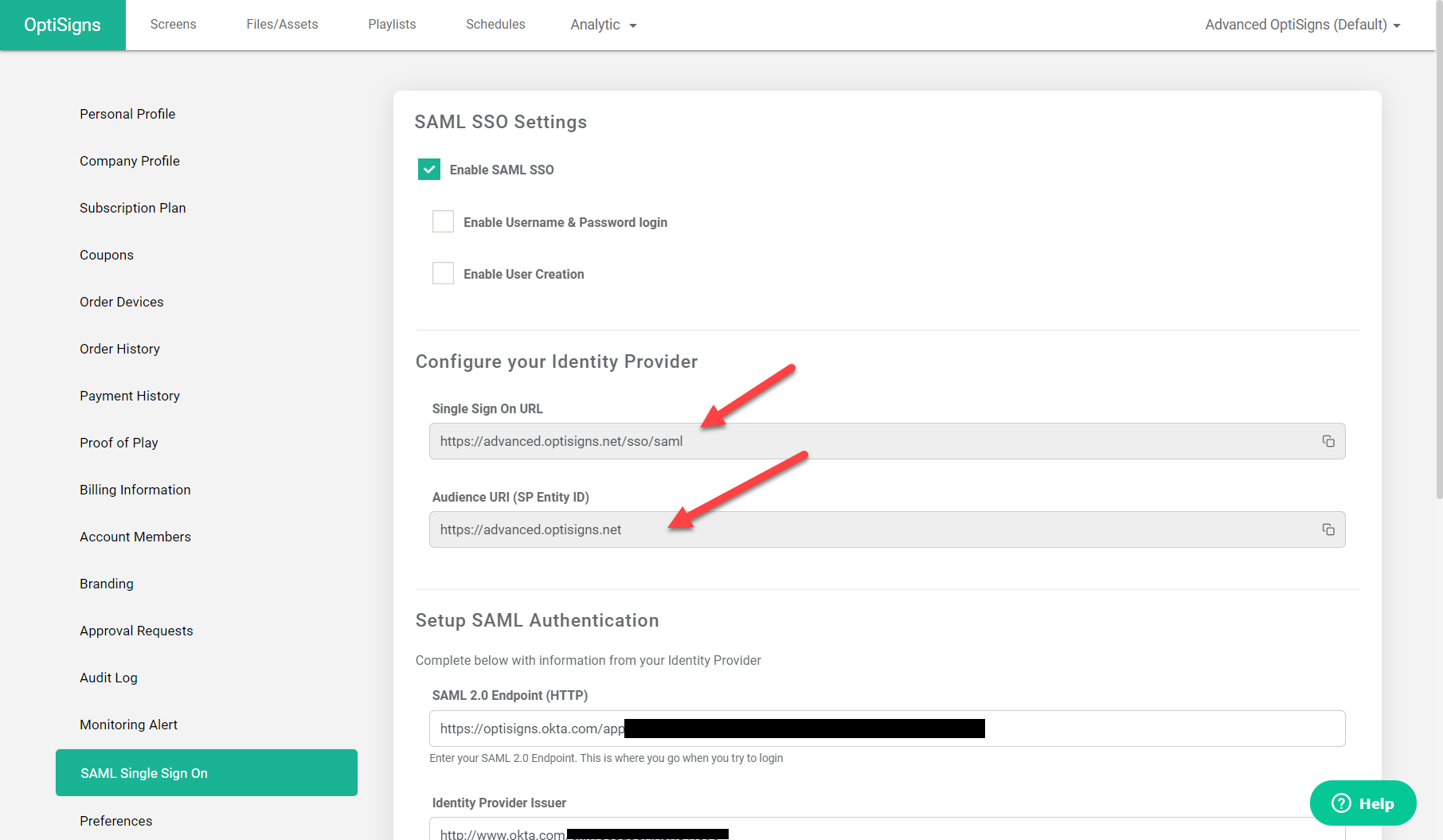Open the Coupons section
Image resolution: width=1443 pixels, height=840 pixels.
pyautogui.click(x=107, y=255)
